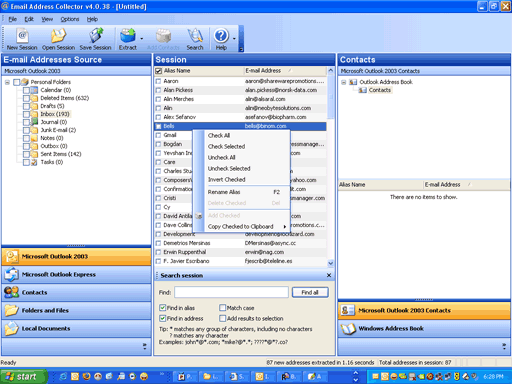512x384 pixels.
Task: Click the Find all button
Action: (310, 292)
